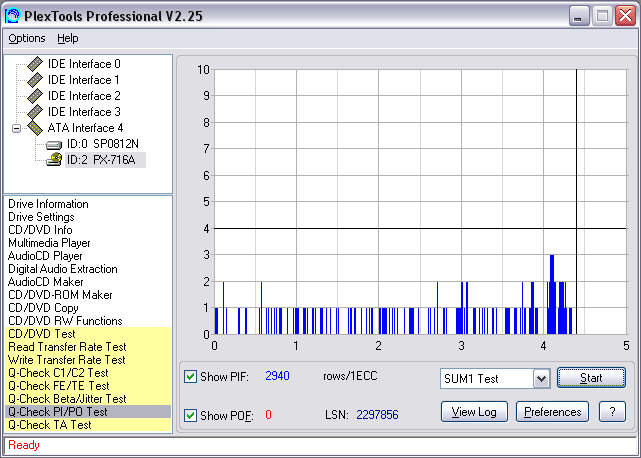Screen dimensions: 641x458
Task: Click the PIF value 2940
Action: click(277, 376)
